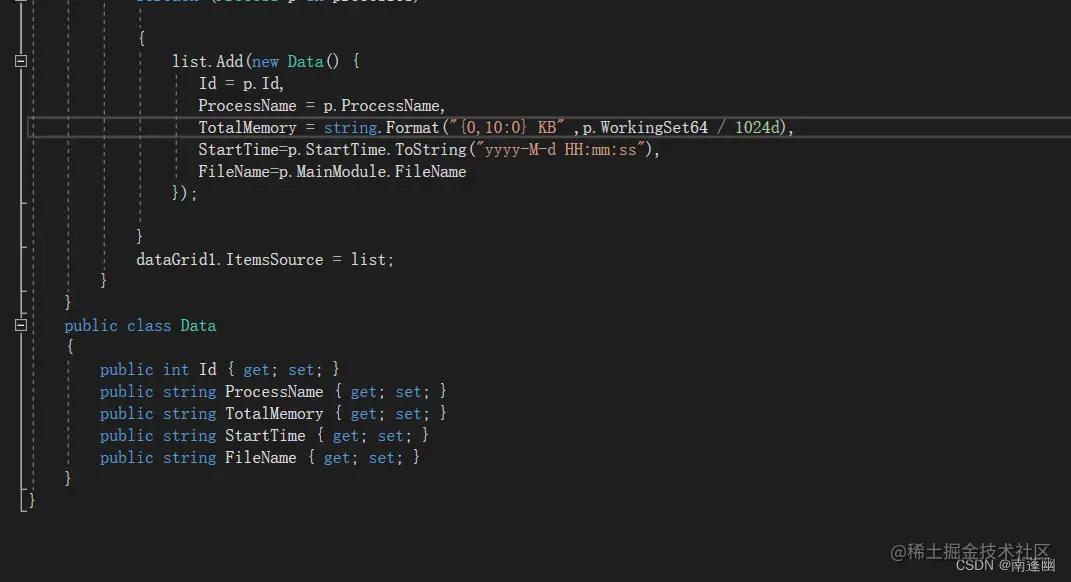Select the 'Id = p.Id,' line
The image size is (1071, 582).
[241, 83]
